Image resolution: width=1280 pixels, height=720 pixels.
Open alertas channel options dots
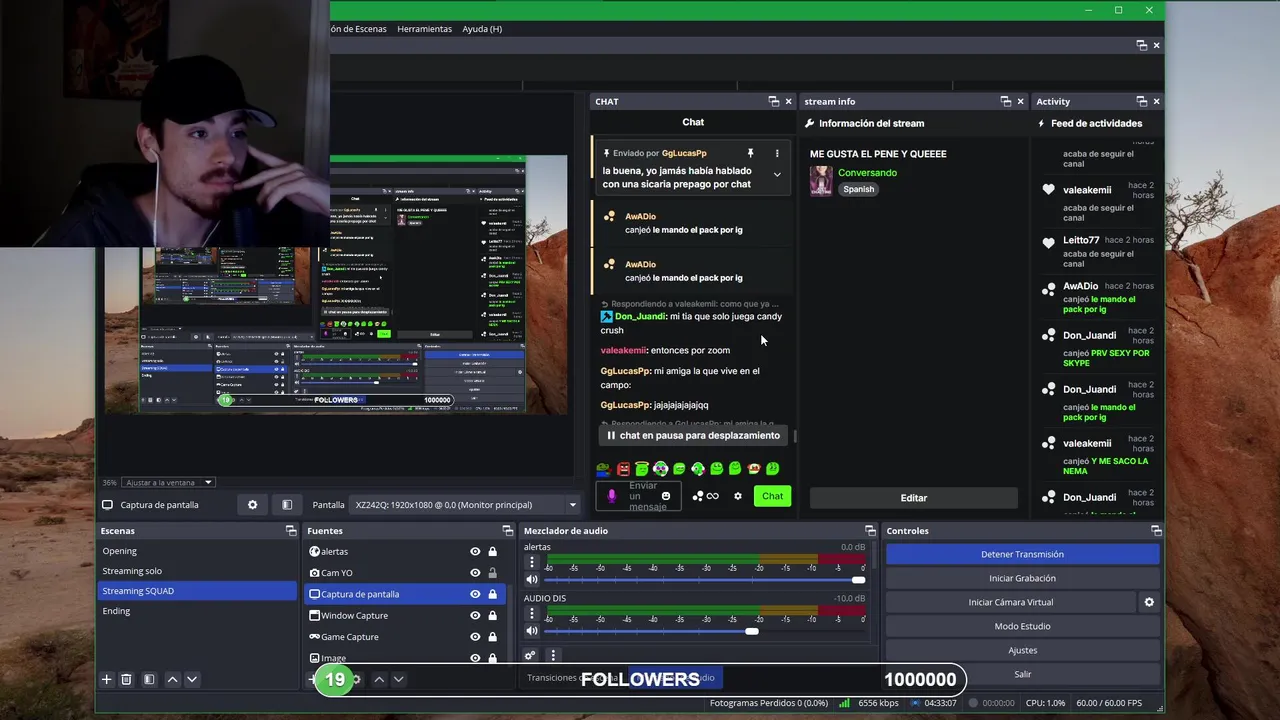coord(532,562)
